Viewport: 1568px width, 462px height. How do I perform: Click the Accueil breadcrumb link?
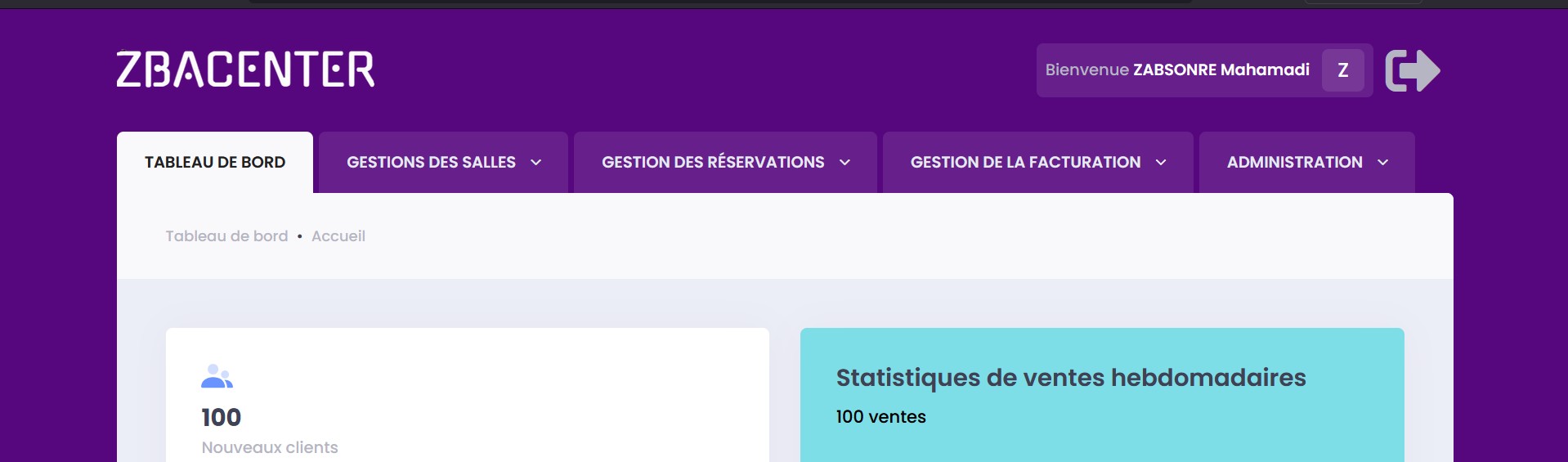click(x=338, y=236)
